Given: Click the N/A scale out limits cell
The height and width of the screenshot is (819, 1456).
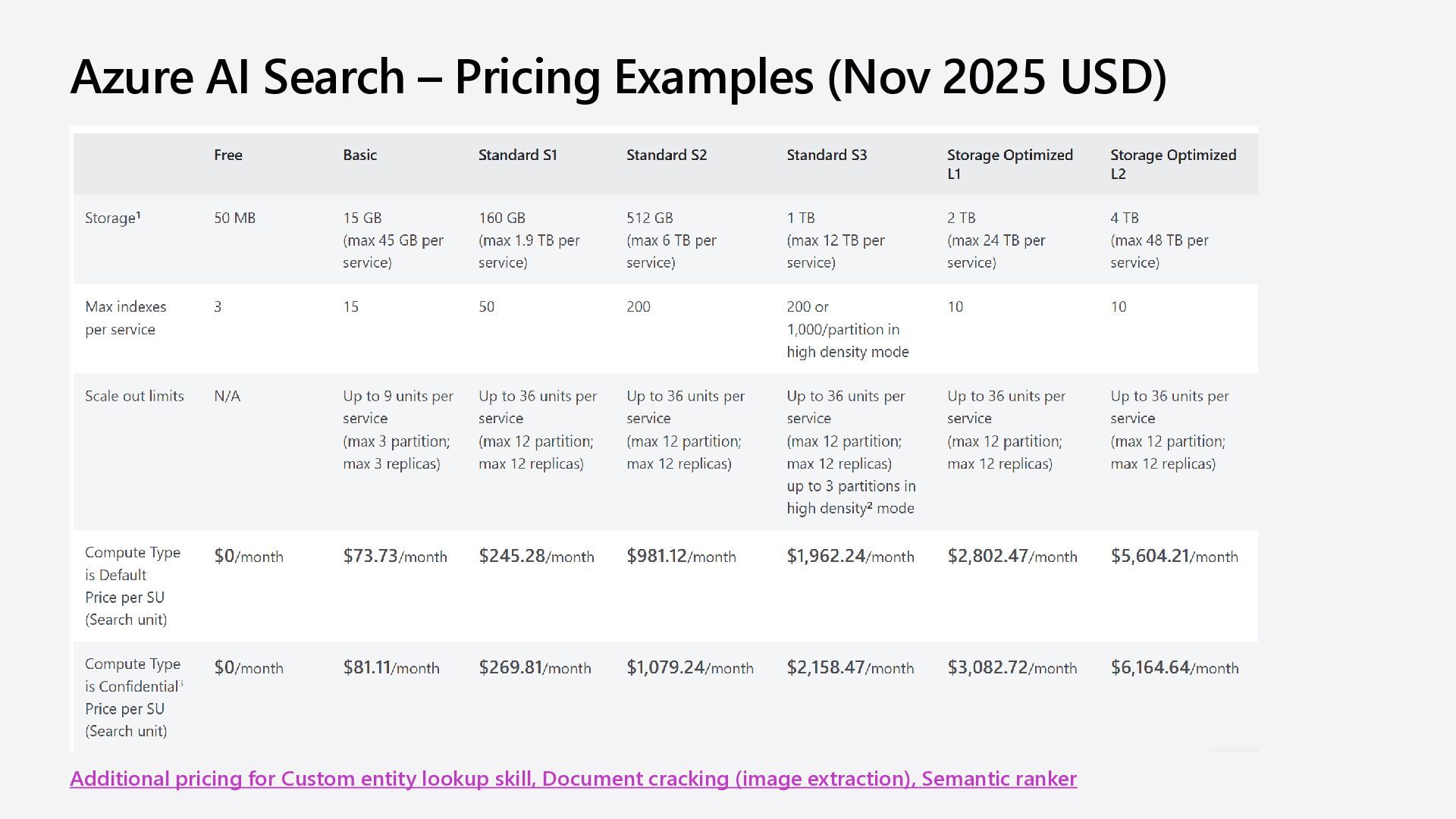Looking at the screenshot, I should coord(227,396).
